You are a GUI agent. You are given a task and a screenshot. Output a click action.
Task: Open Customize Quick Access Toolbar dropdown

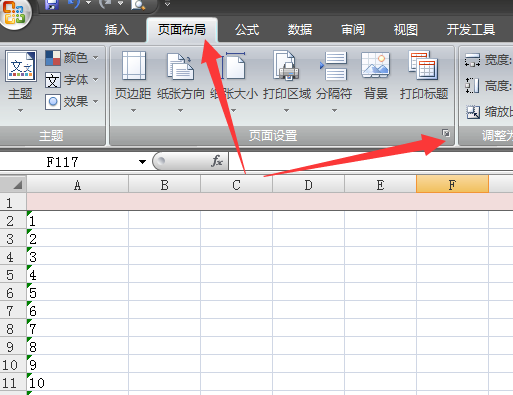tap(168, 4)
